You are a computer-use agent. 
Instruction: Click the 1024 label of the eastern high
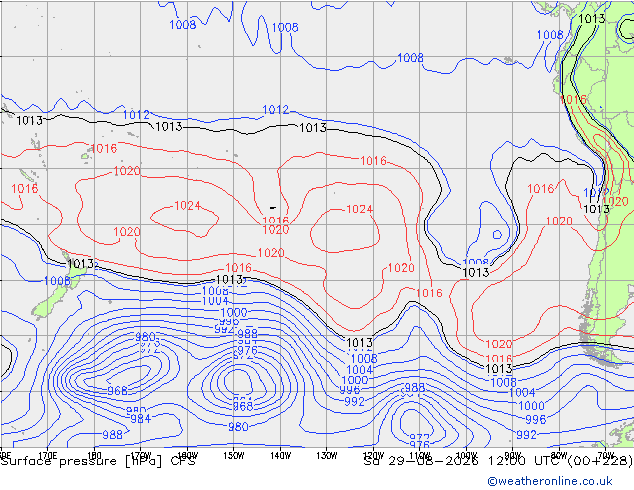[x=359, y=209]
